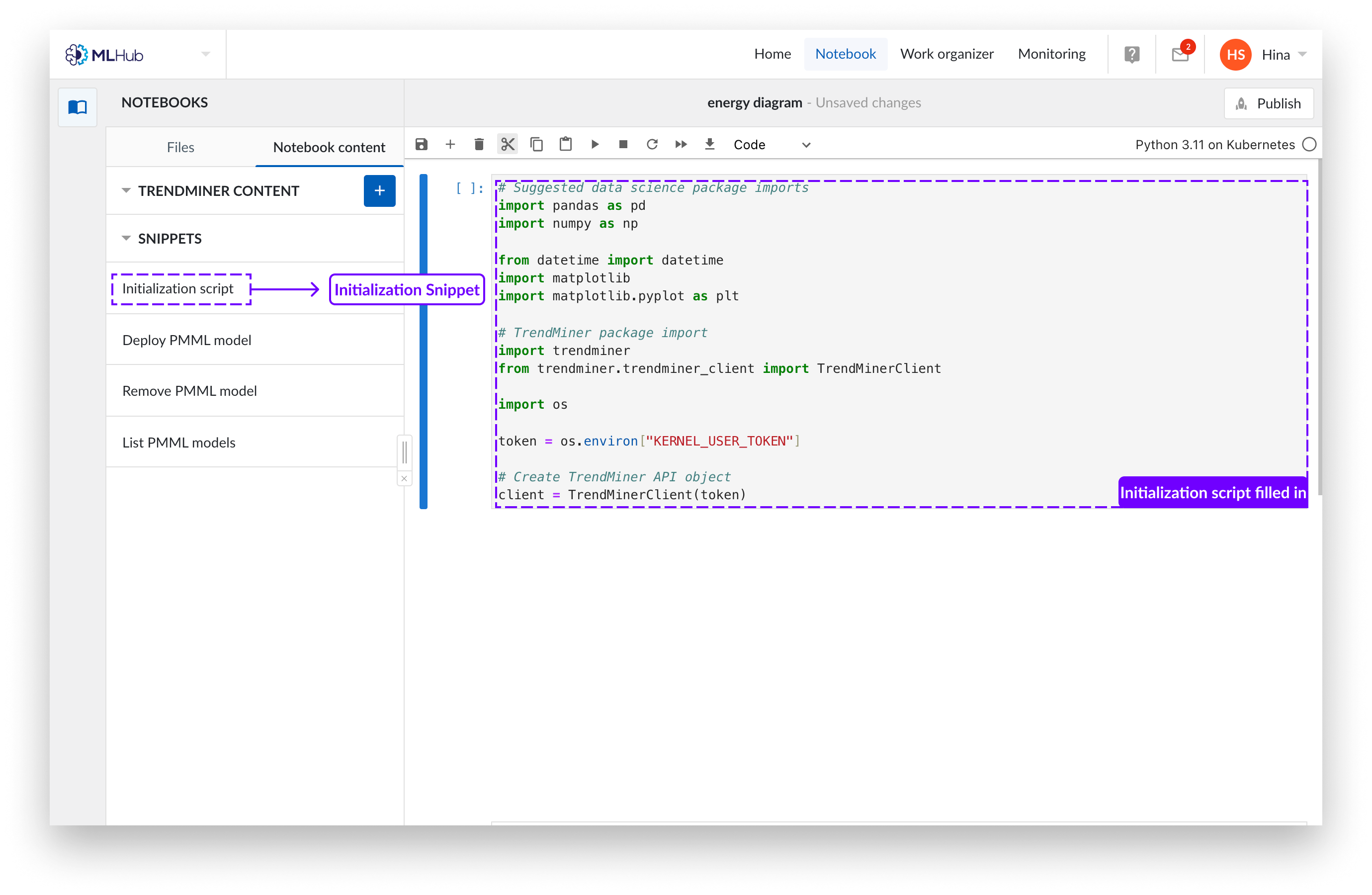Viewport: 1372px width, 895px height.
Task: Copy the selected cell
Action: [x=537, y=144]
